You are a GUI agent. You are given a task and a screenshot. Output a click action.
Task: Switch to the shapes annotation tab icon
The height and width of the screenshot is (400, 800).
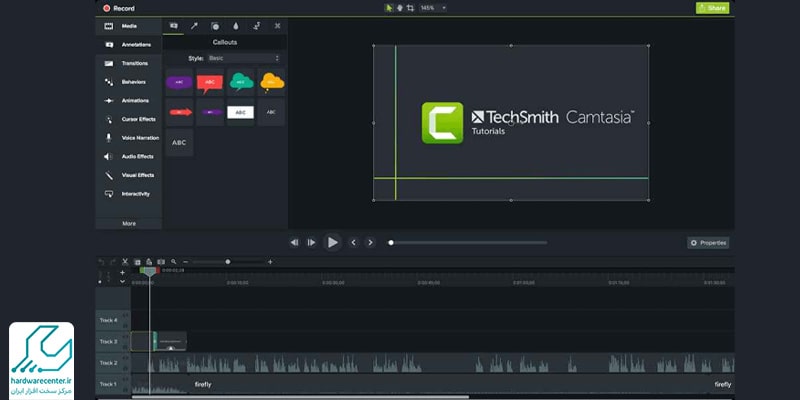point(215,26)
